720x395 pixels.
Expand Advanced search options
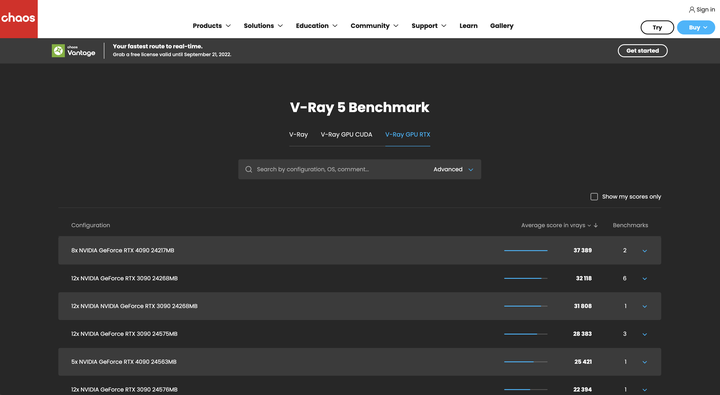pyautogui.click(x=453, y=169)
